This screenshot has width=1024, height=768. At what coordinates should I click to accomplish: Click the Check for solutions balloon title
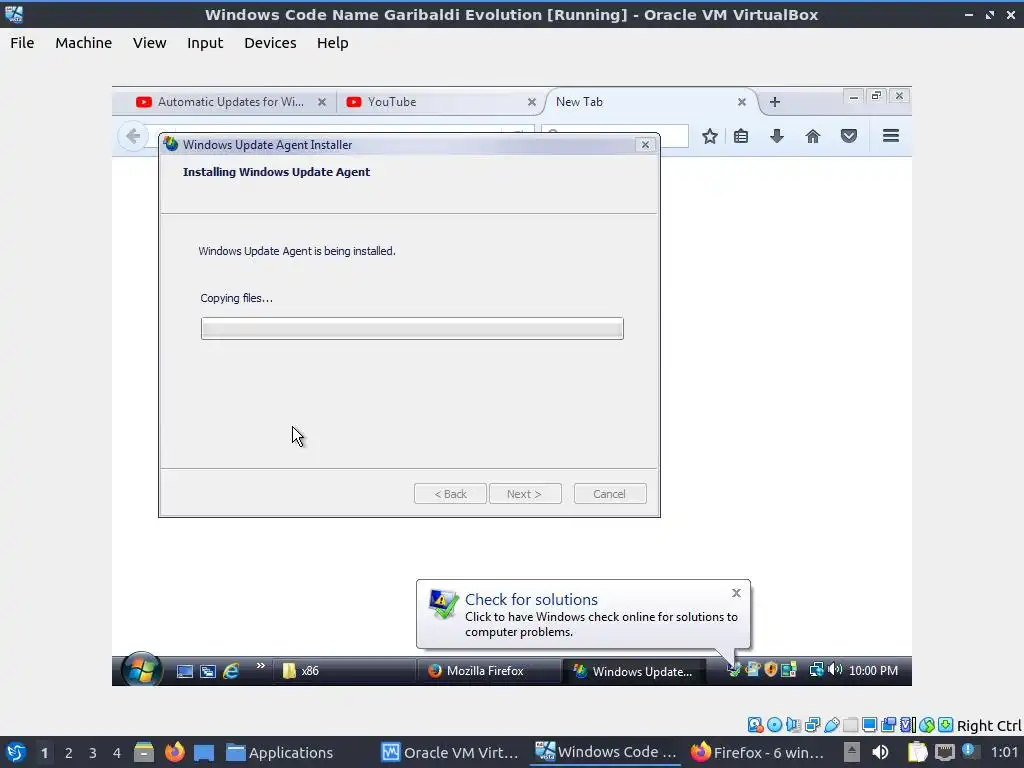pos(531,600)
